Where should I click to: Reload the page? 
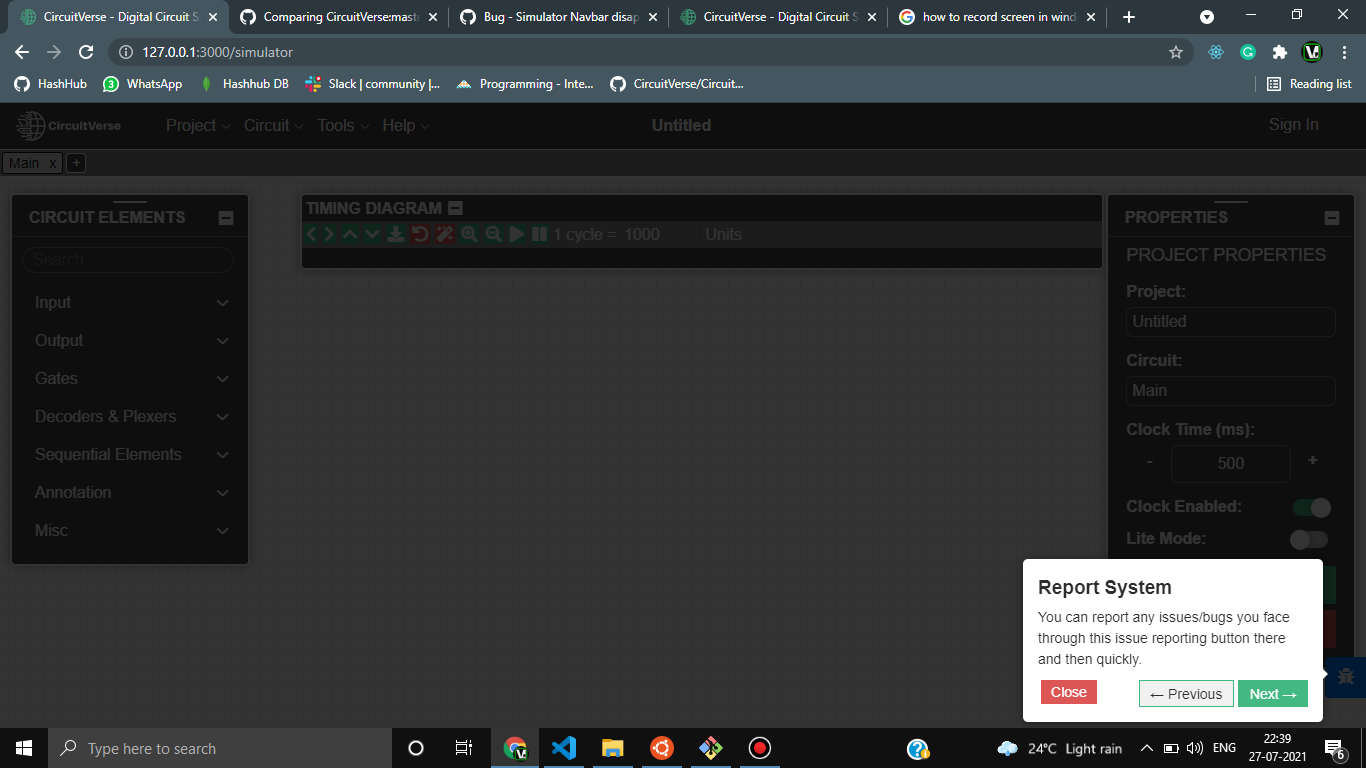pyautogui.click(x=86, y=52)
